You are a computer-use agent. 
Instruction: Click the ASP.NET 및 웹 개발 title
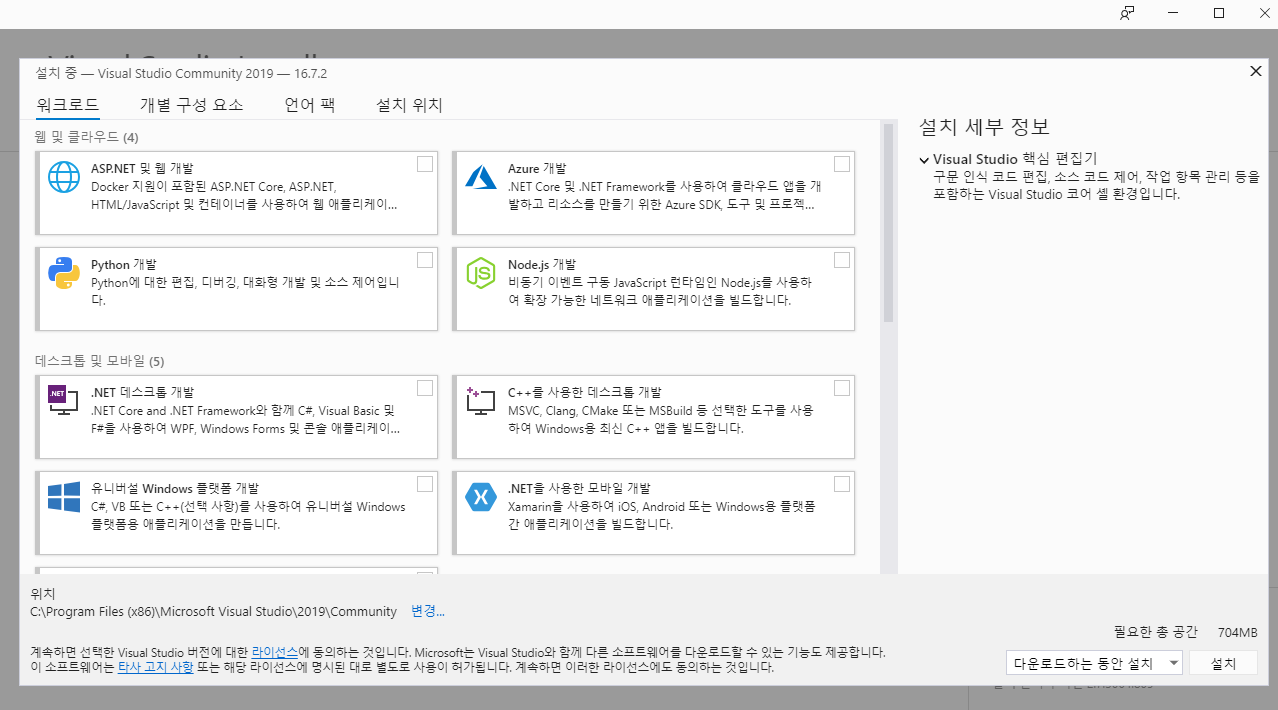(x=142, y=168)
